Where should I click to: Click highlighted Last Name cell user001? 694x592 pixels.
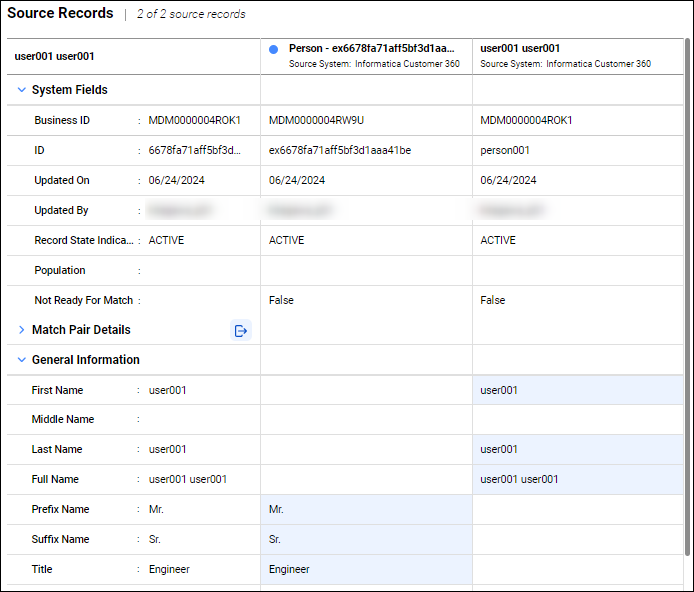[578, 450]
